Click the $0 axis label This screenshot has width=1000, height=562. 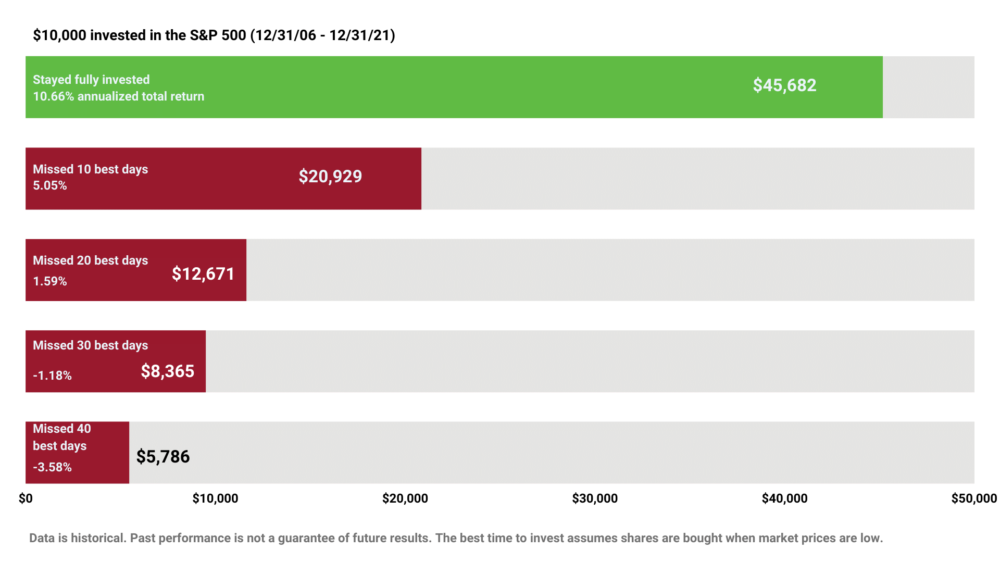tap(26, 498)
